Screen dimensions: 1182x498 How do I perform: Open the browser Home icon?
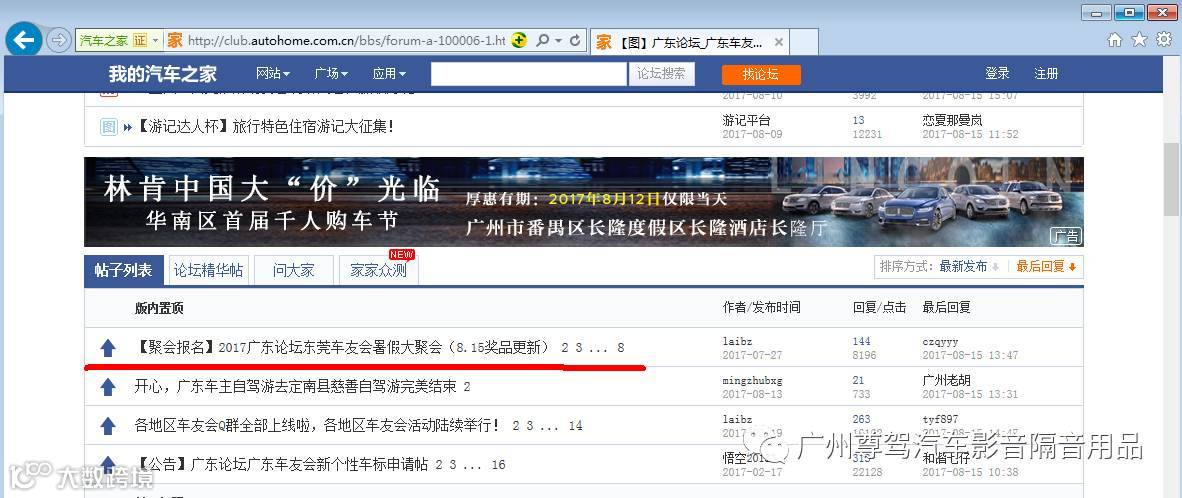pyautogui.click(x=1115, y=39)
